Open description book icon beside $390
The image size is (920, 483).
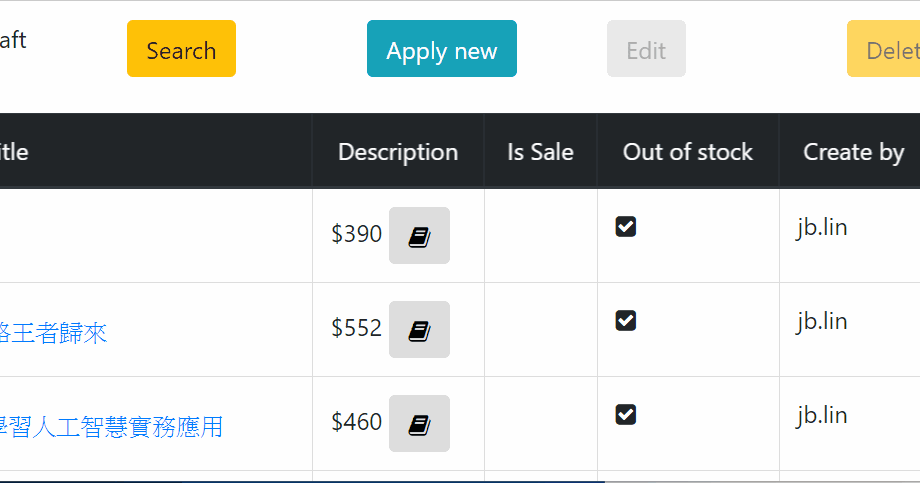pyautogui.click(x=419, y=235)
